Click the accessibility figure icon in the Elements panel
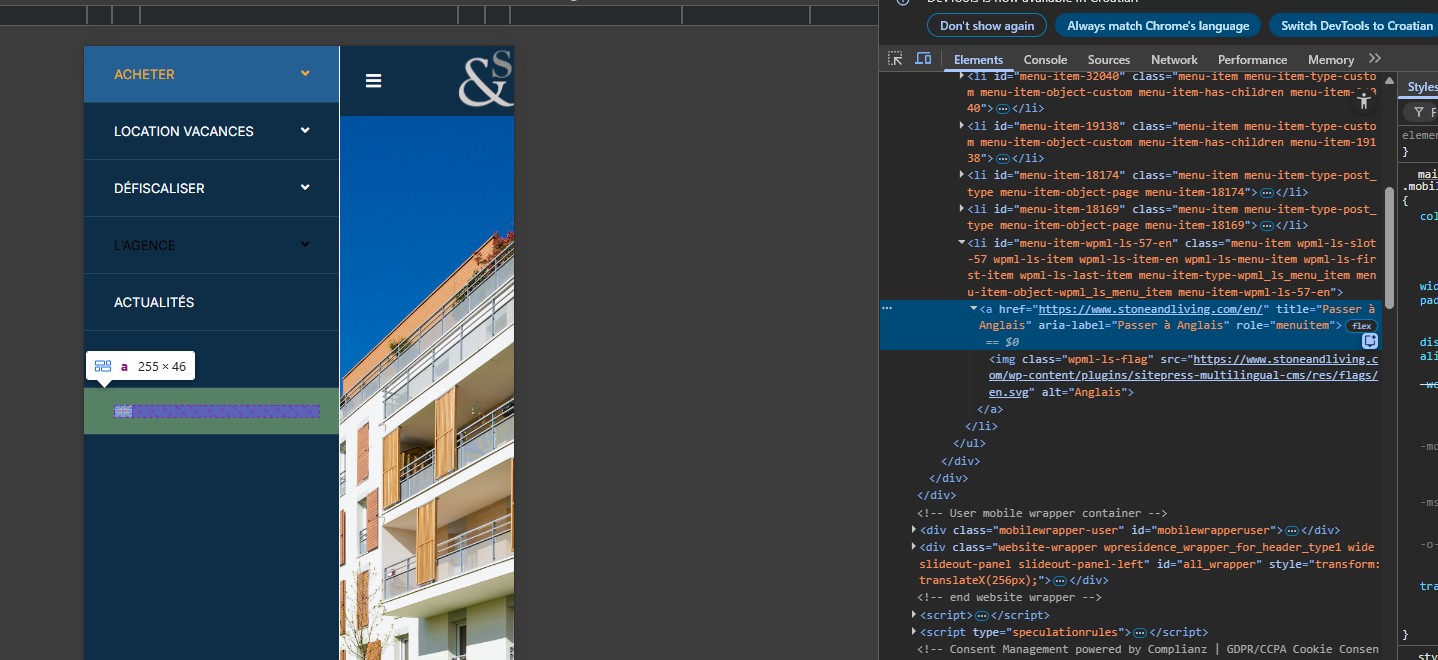The image size is (1438, 660). 1363,100
